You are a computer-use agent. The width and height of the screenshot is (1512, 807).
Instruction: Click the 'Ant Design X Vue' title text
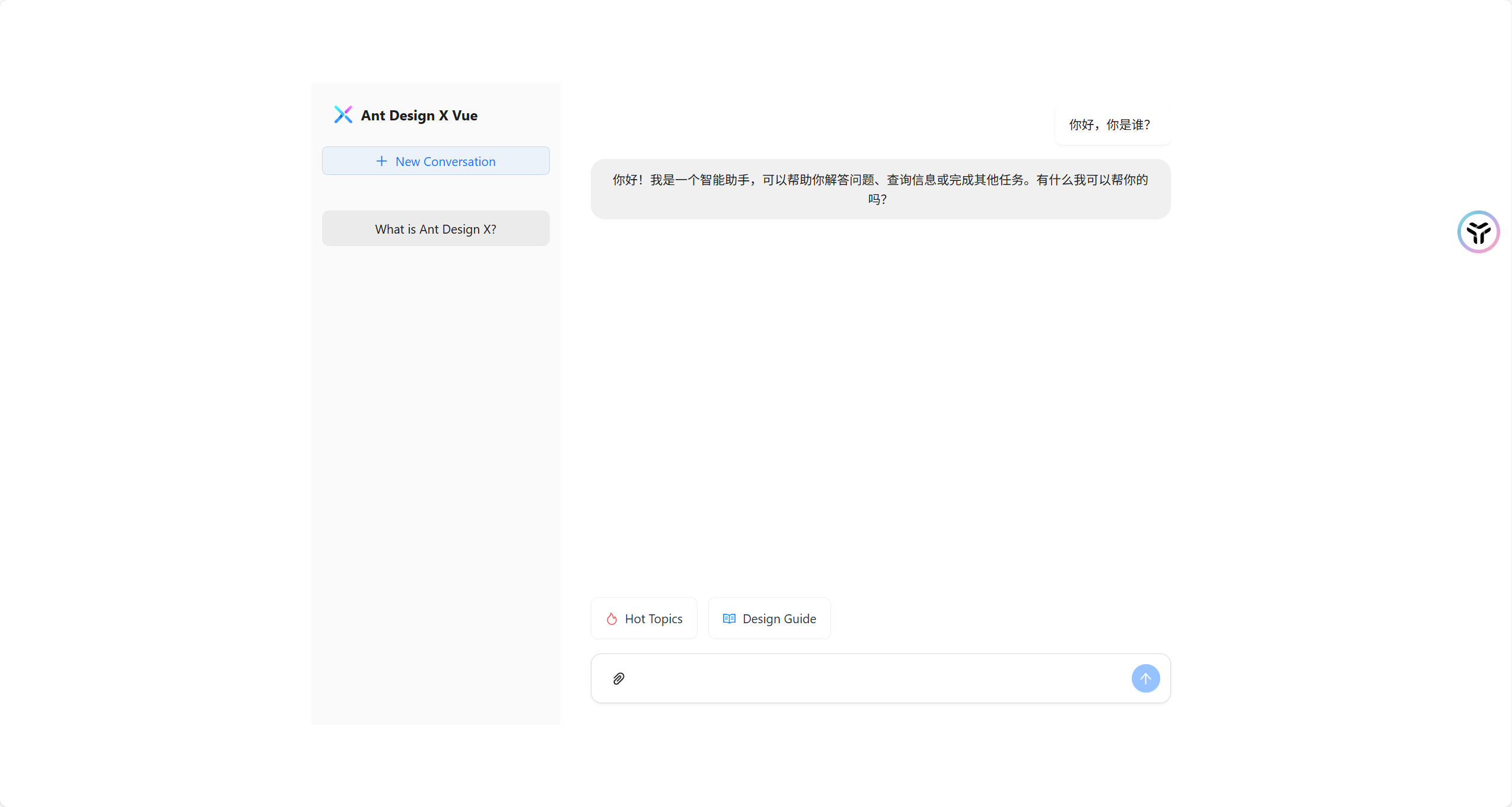(419, 116)
